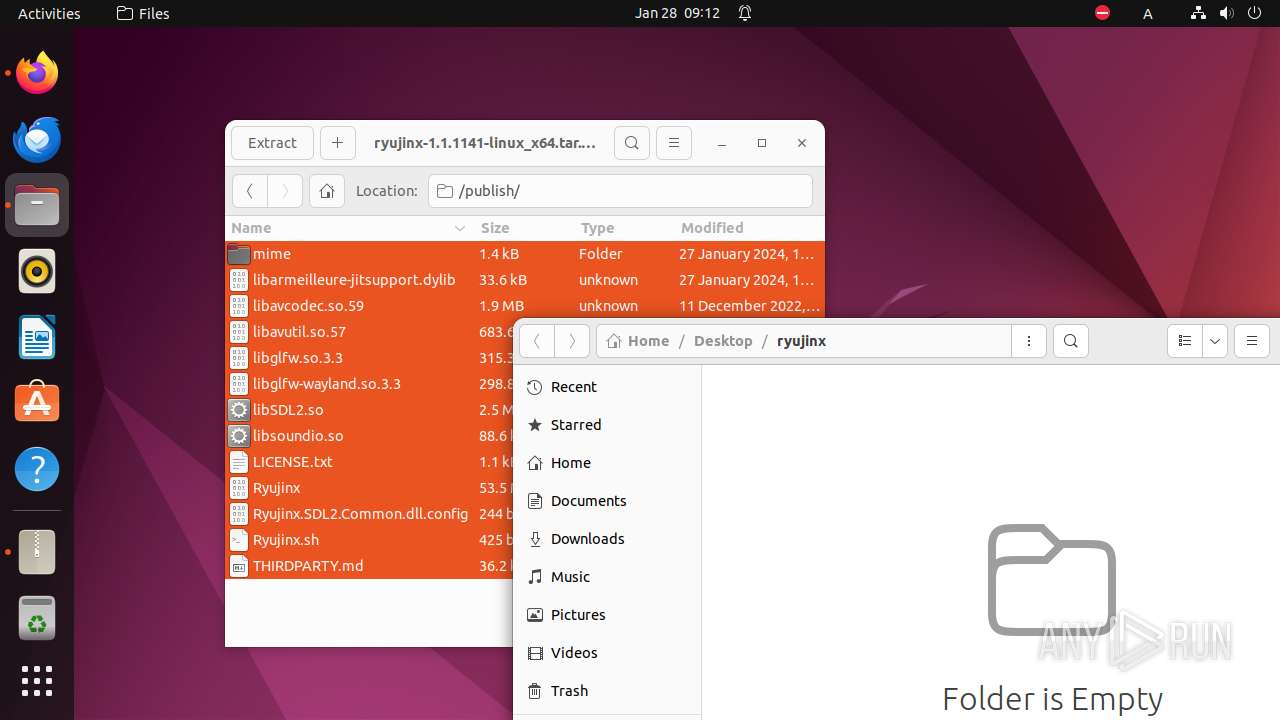The height and width of the screenshot is (720, 1280).
Task: Open the Help icon in the dock
Action: (37, 469)
